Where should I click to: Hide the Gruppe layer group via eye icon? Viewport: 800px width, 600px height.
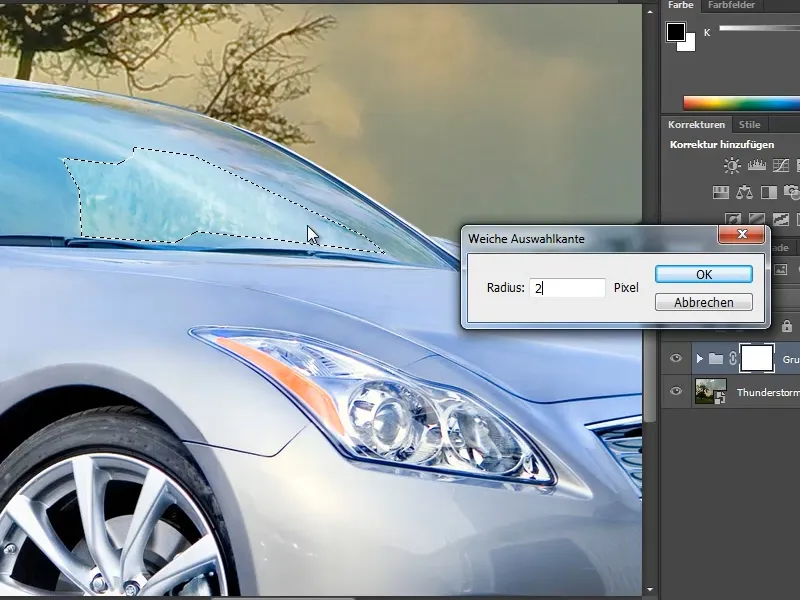point(676,358)
